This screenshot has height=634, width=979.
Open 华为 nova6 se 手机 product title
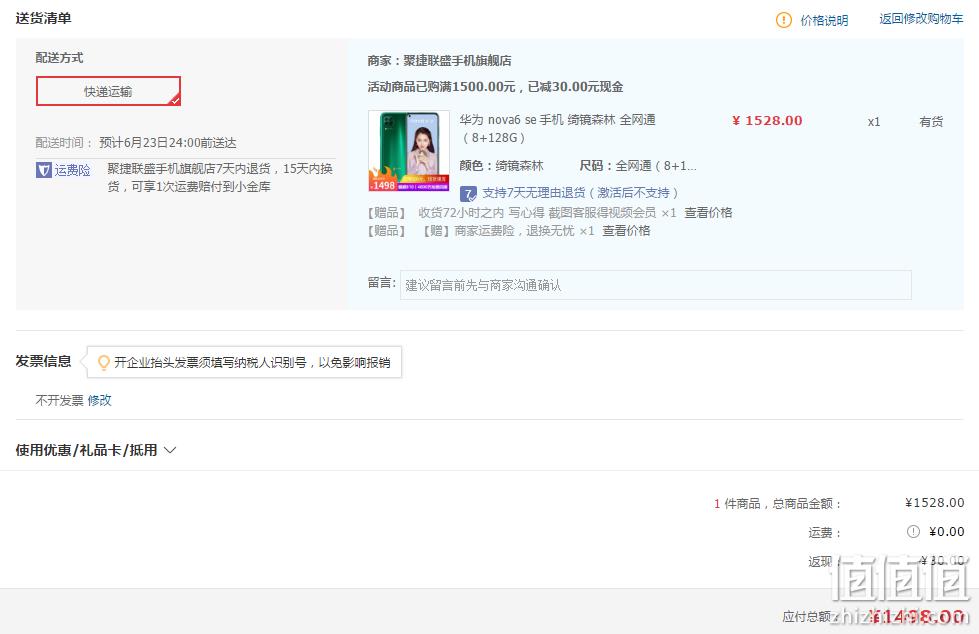[558, 128]
